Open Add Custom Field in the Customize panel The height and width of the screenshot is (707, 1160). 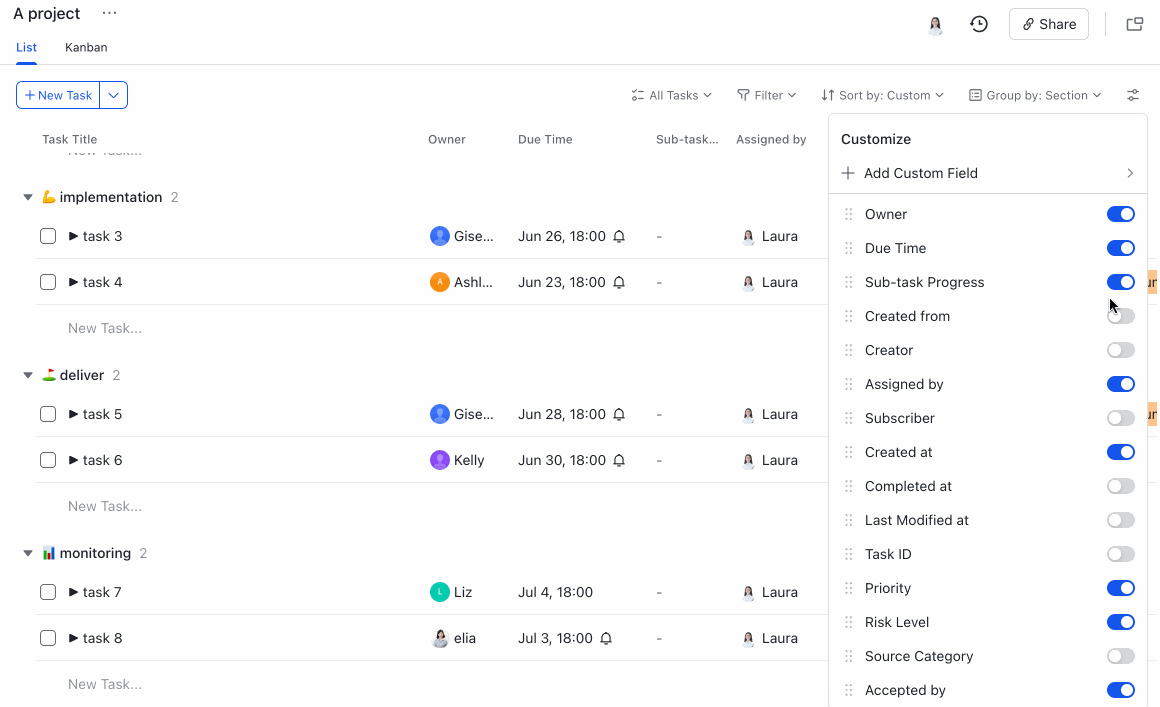pos(920,173)
